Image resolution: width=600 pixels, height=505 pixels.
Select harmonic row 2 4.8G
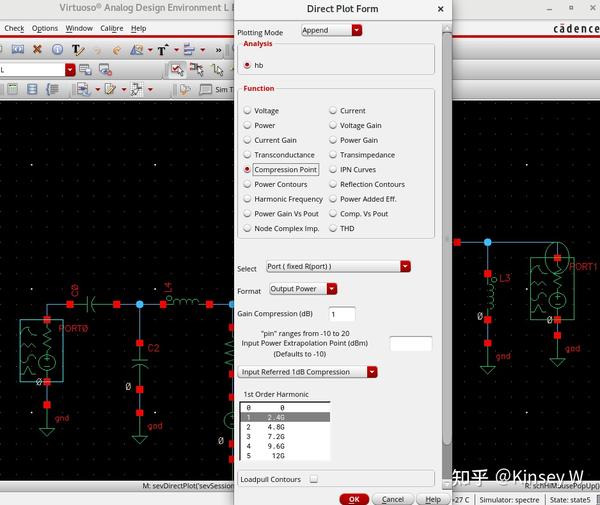point(285,427)
